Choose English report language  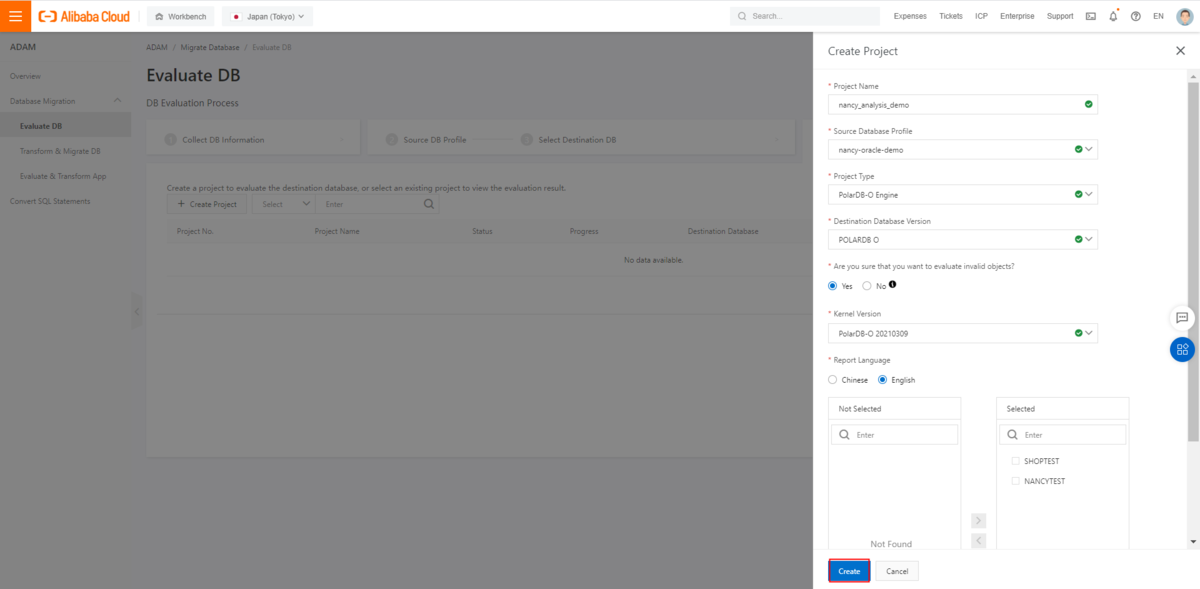882,380
